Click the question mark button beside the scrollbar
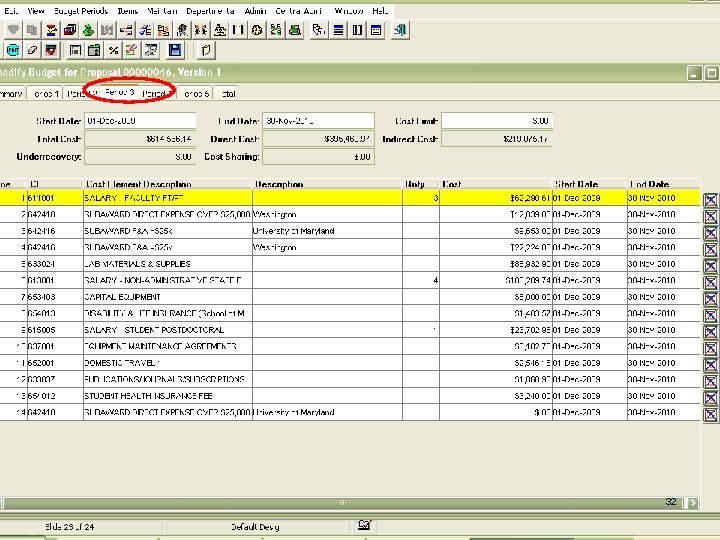Viewport: 720px width, 540px height. (x=692, y=503)
